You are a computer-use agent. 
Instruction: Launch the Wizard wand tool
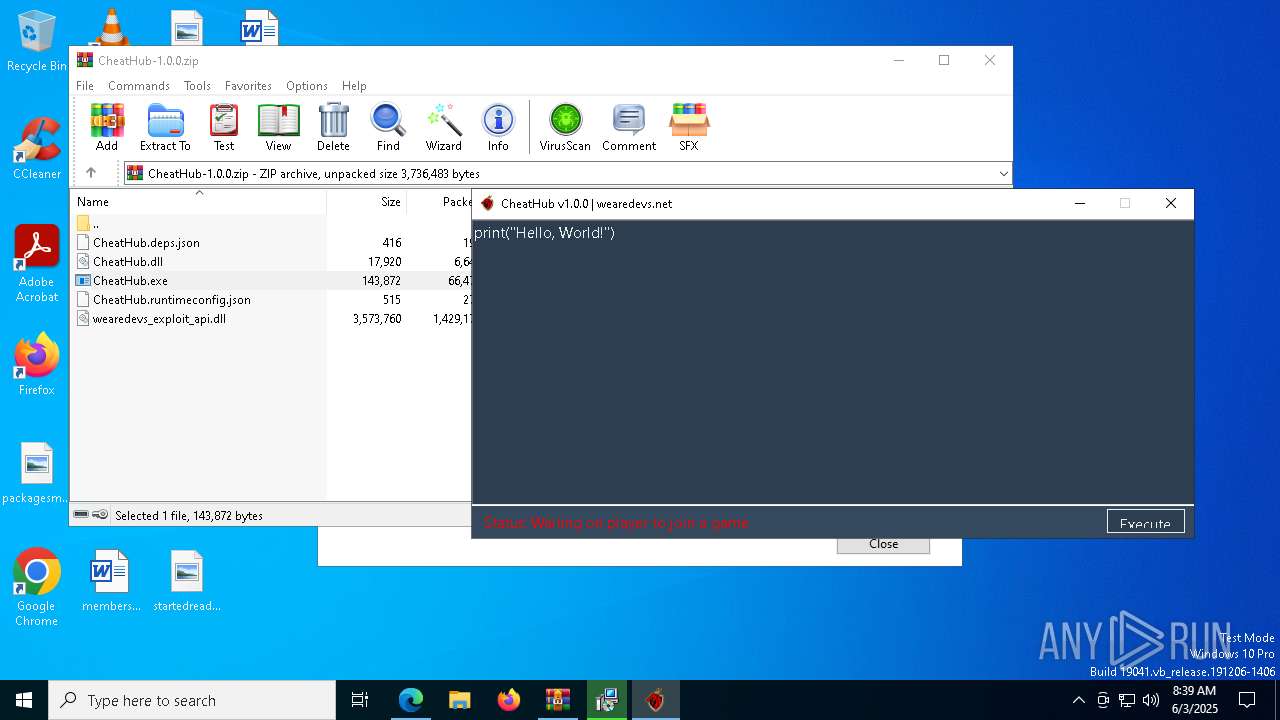coord(444,127)
